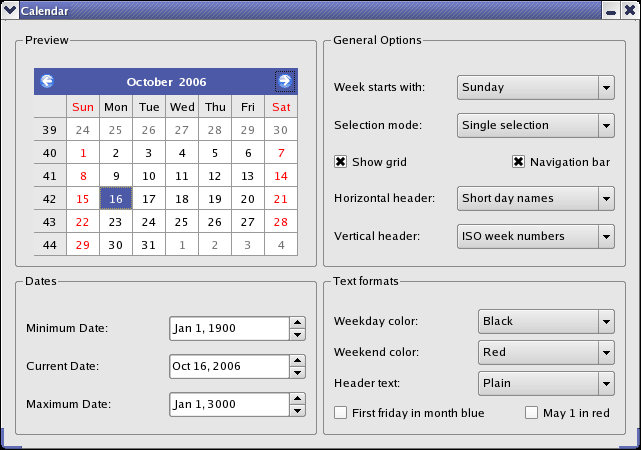The height and width of the screenshot is (450, 641).
Task: Disable the Show grid checkbox
Action: [341, 162]
